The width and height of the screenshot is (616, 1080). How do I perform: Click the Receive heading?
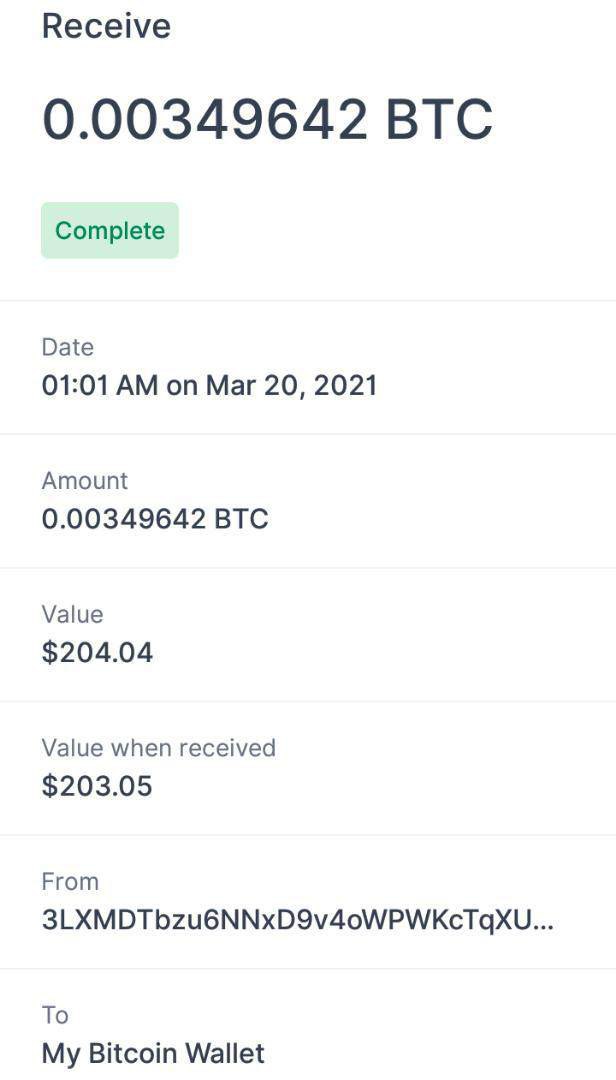(106, 26)
